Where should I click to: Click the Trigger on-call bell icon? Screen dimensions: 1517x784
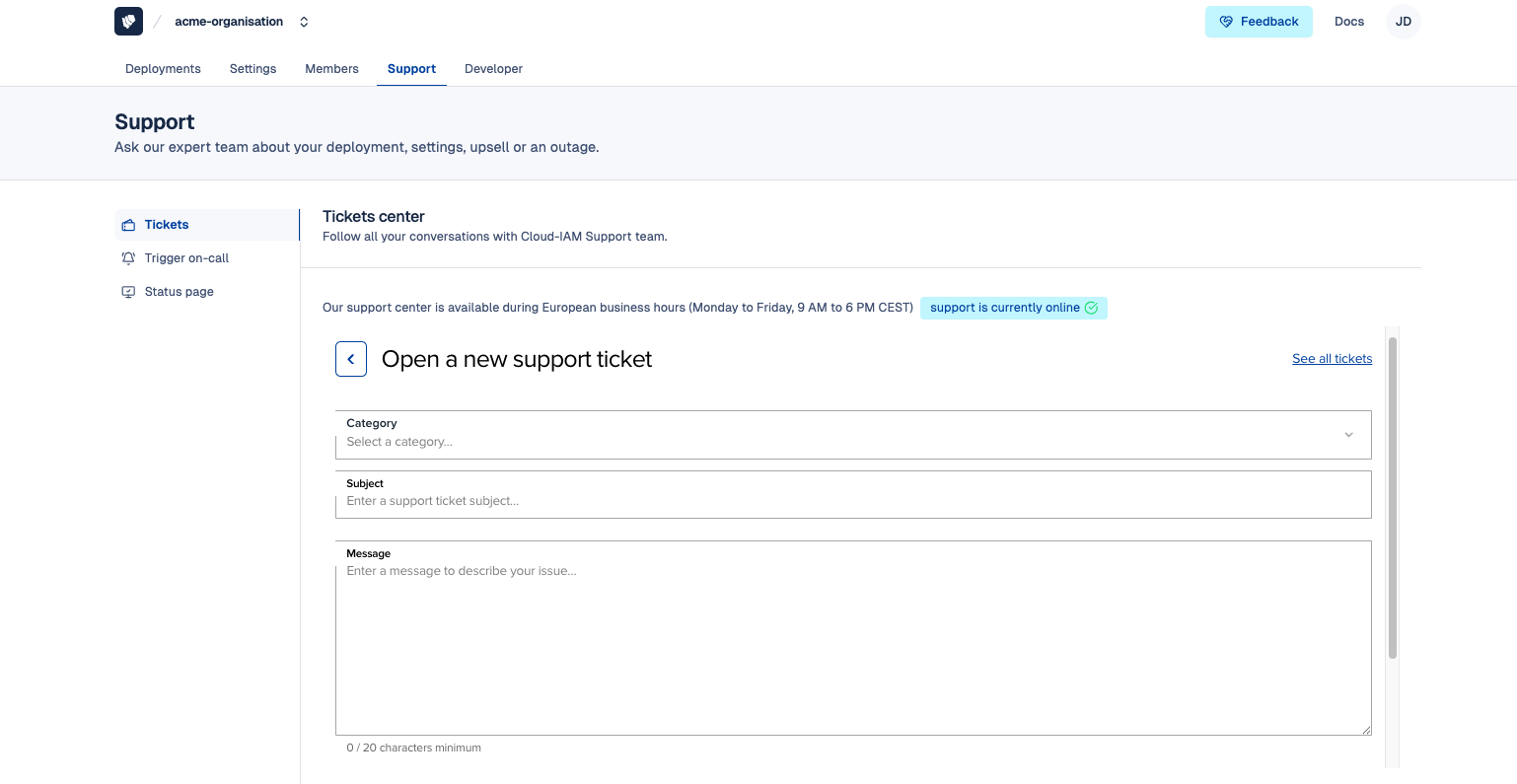coord(128,258)
